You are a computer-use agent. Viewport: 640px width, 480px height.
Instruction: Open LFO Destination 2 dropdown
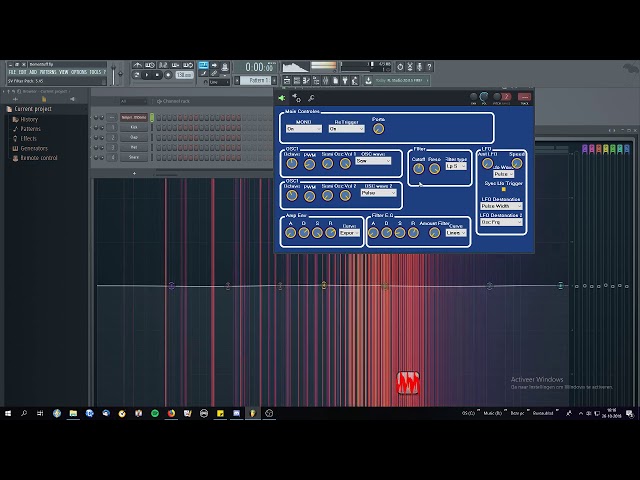click(x=501, y=222)
